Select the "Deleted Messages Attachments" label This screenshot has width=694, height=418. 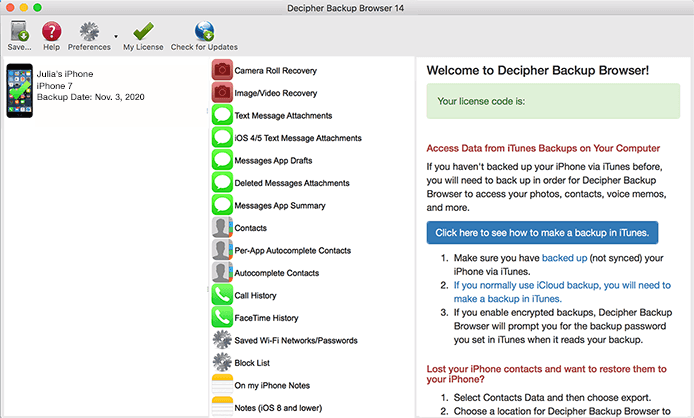(x=292, y=183)
